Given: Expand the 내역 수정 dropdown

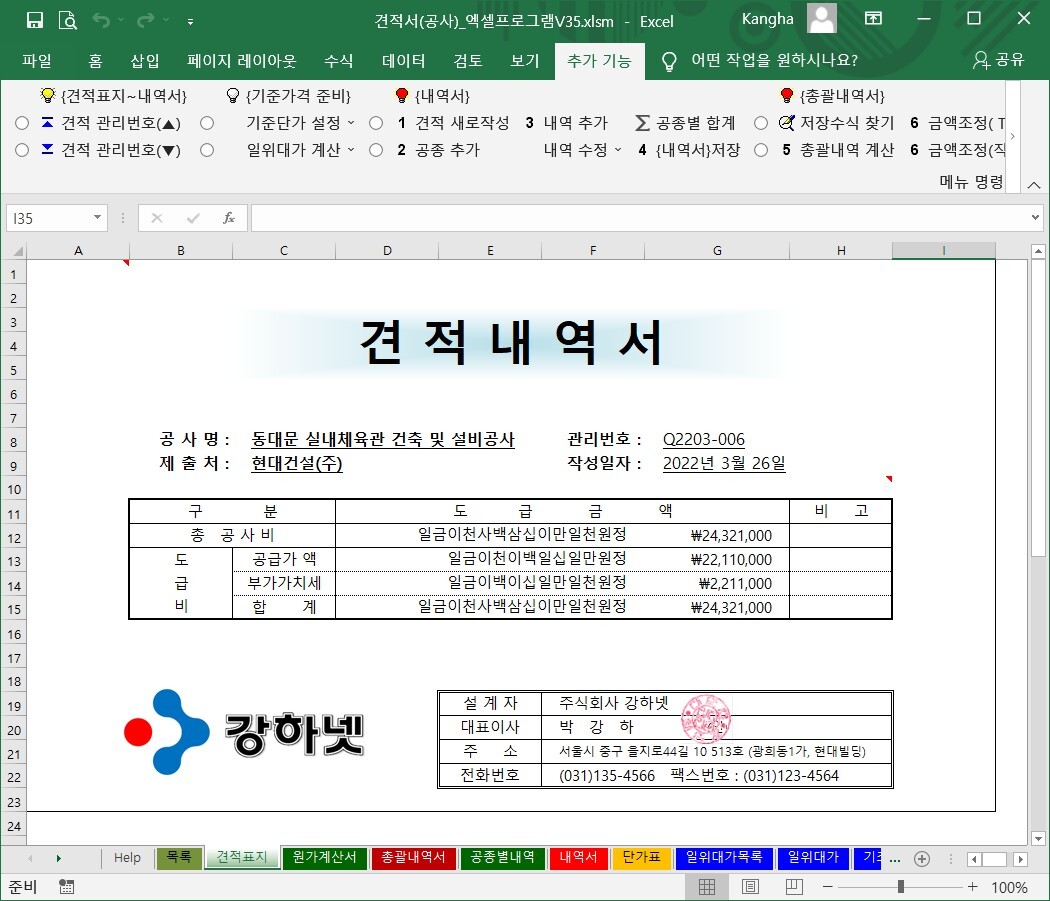Looking at the screenshot, I should pos(618,150).
